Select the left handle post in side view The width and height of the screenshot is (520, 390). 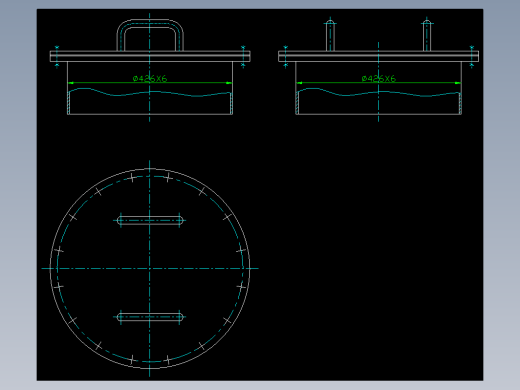(330, 35)
